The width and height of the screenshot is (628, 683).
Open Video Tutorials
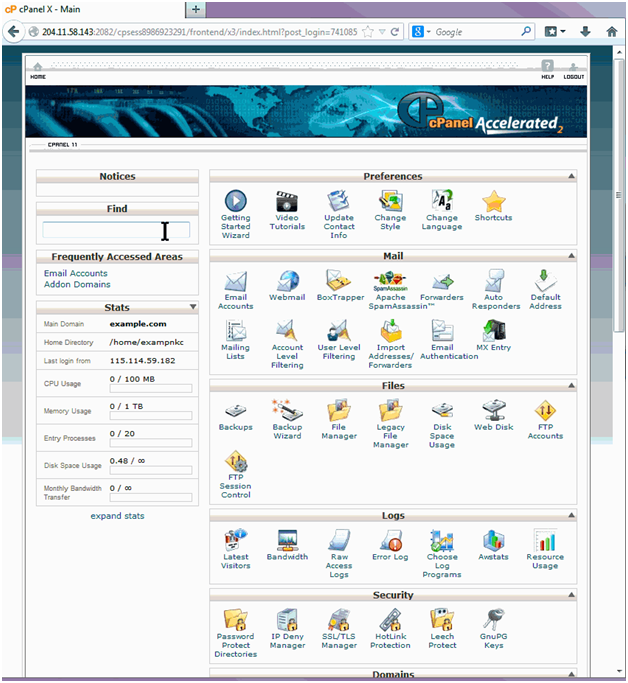[x=287, y=210]
